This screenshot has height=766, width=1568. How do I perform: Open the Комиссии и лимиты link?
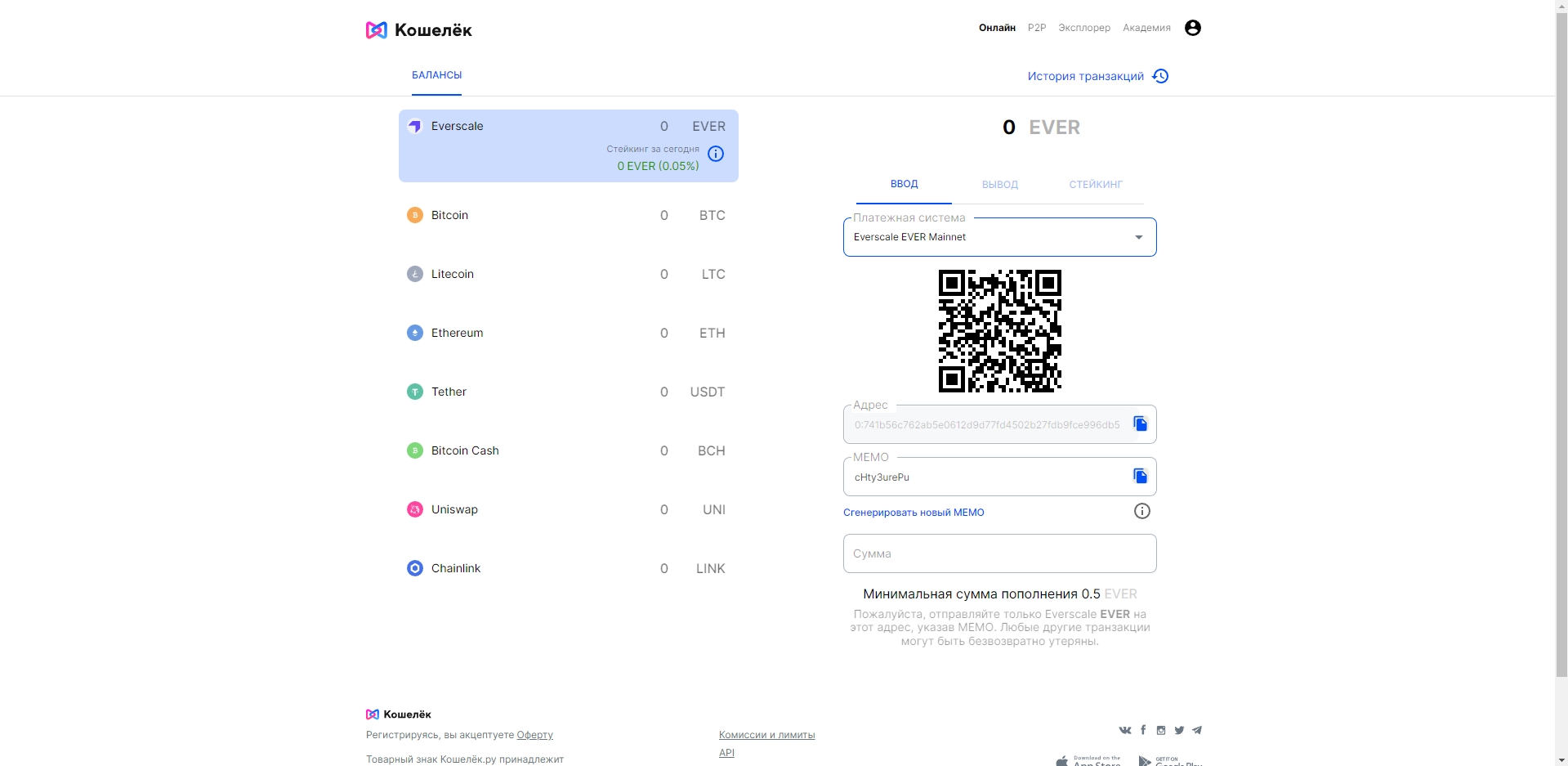(x=767, y=735)
